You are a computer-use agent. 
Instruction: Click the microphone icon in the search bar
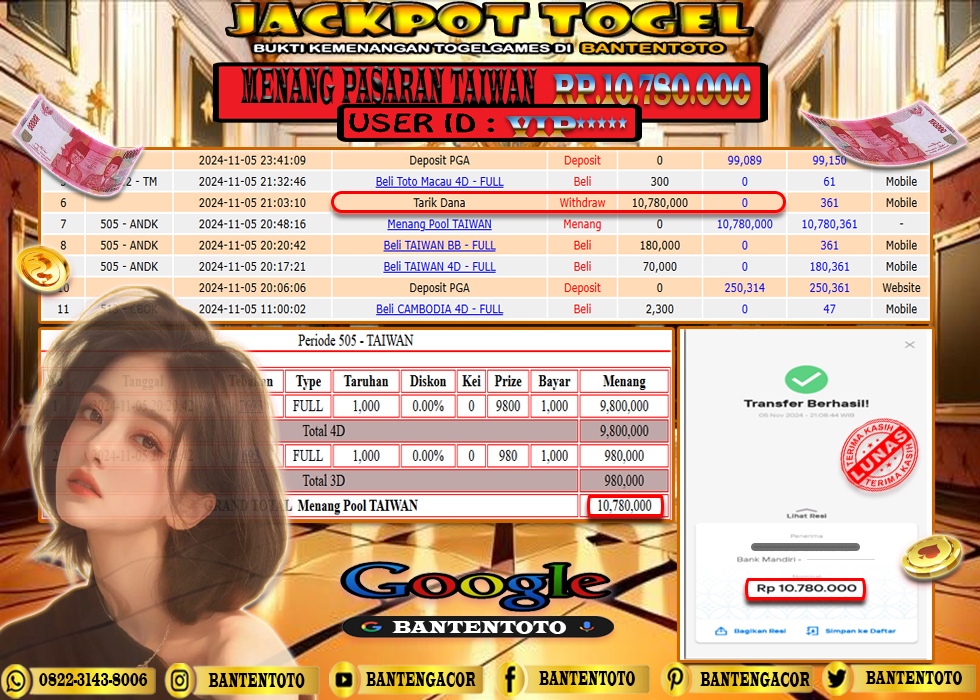[x=586, y=627]
